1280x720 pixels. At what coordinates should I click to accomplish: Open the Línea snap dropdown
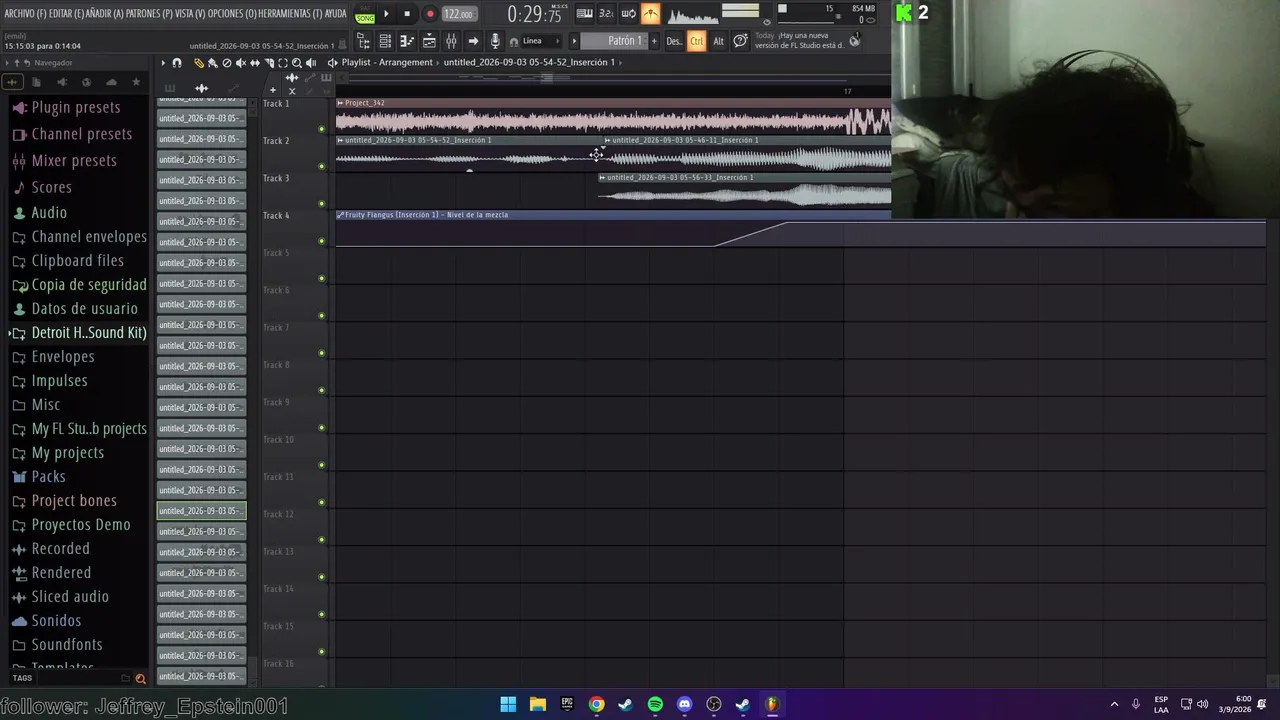pos(541,41)
